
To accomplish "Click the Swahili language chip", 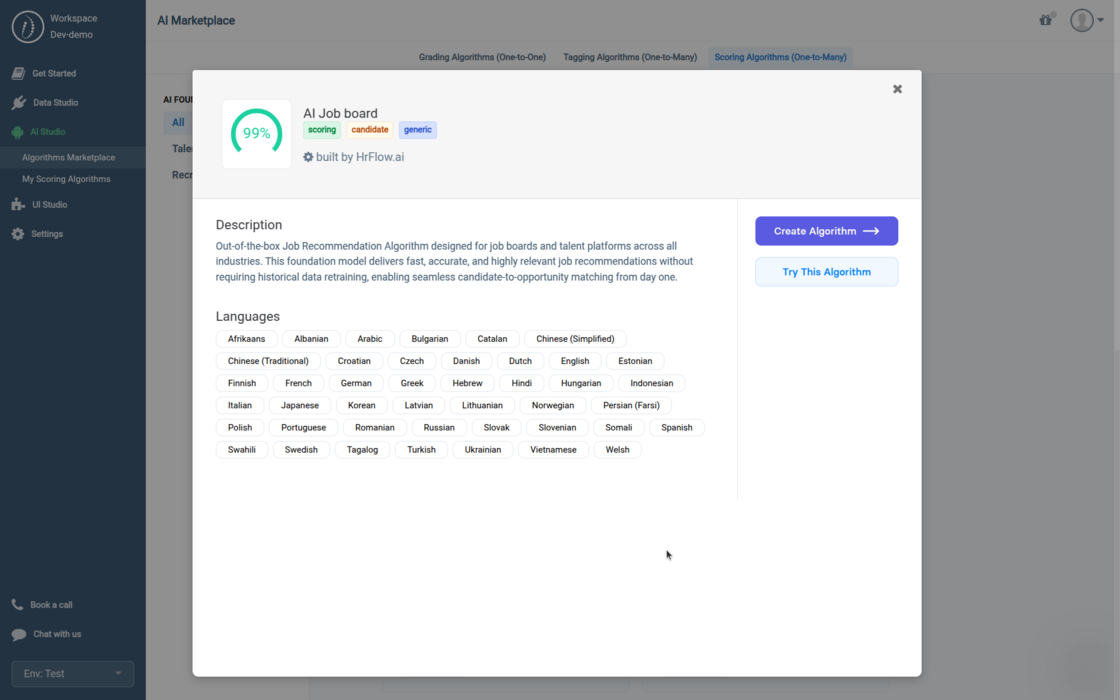I will pos(241,449).
